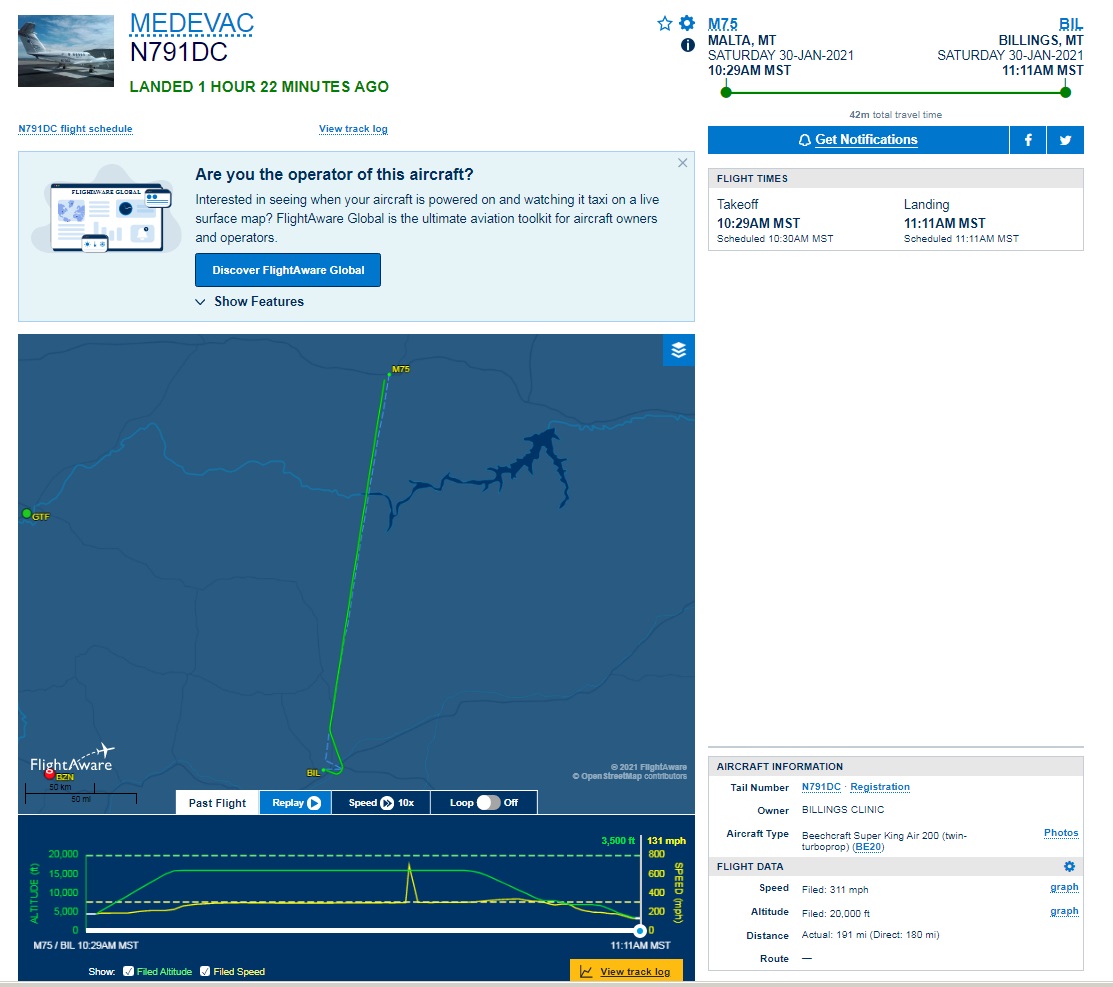The width and height of the screenshot is (1113, 987).
Task: Expand Show Features chevron
Action: click(x=201, y=302)
